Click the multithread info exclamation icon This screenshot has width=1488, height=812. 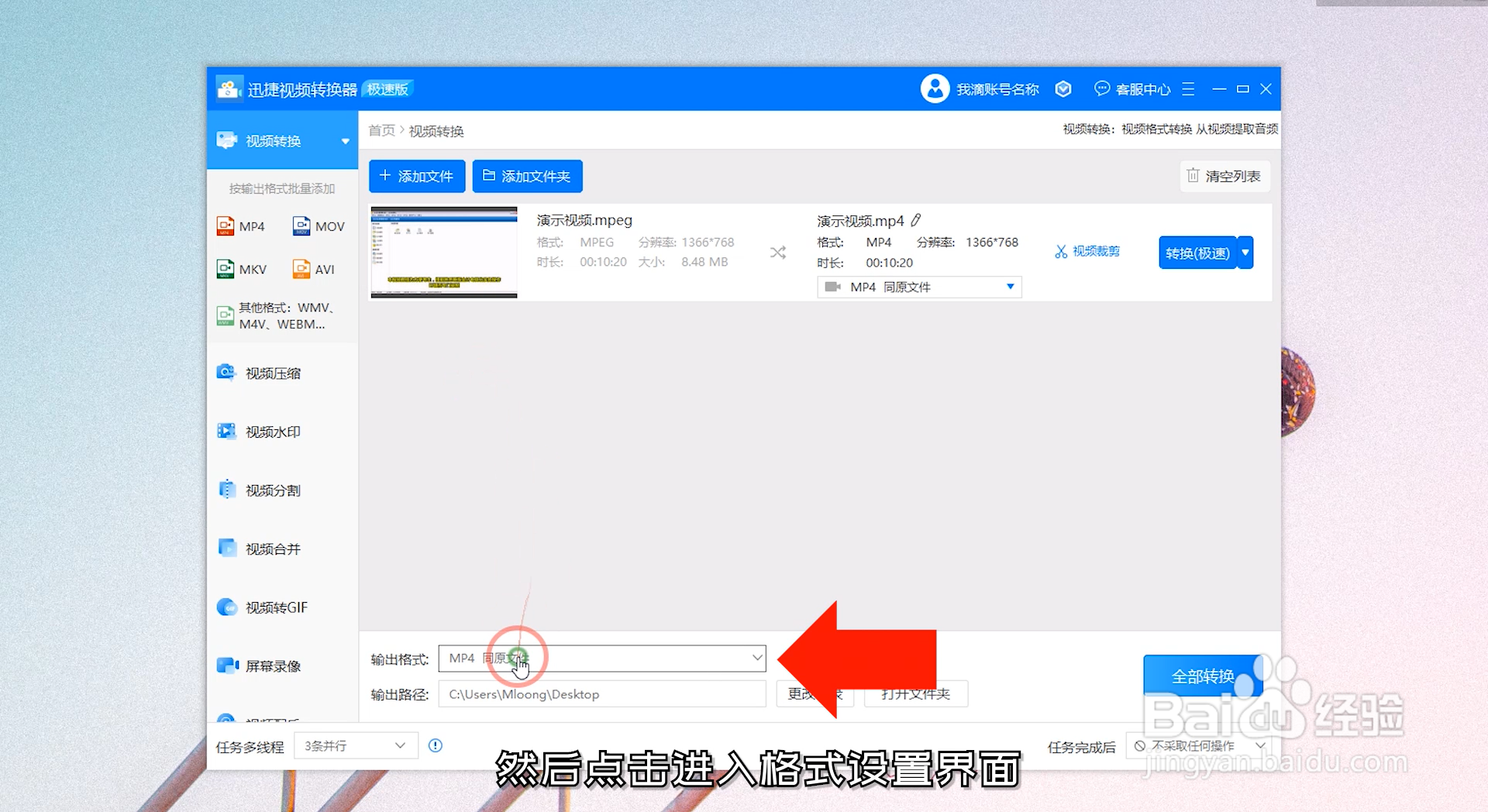[x=436, y=745]
